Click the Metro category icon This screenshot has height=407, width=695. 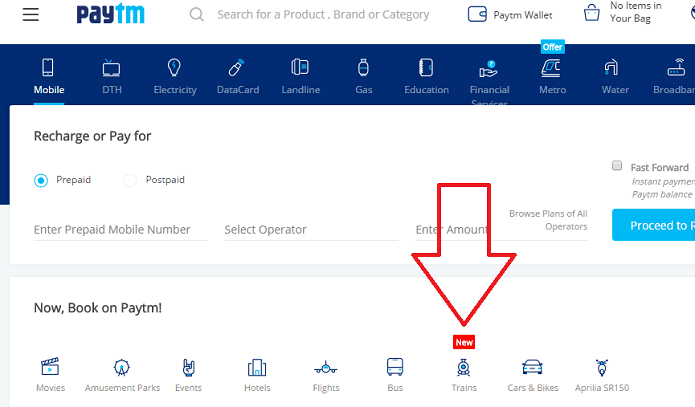tap(551, 68)
